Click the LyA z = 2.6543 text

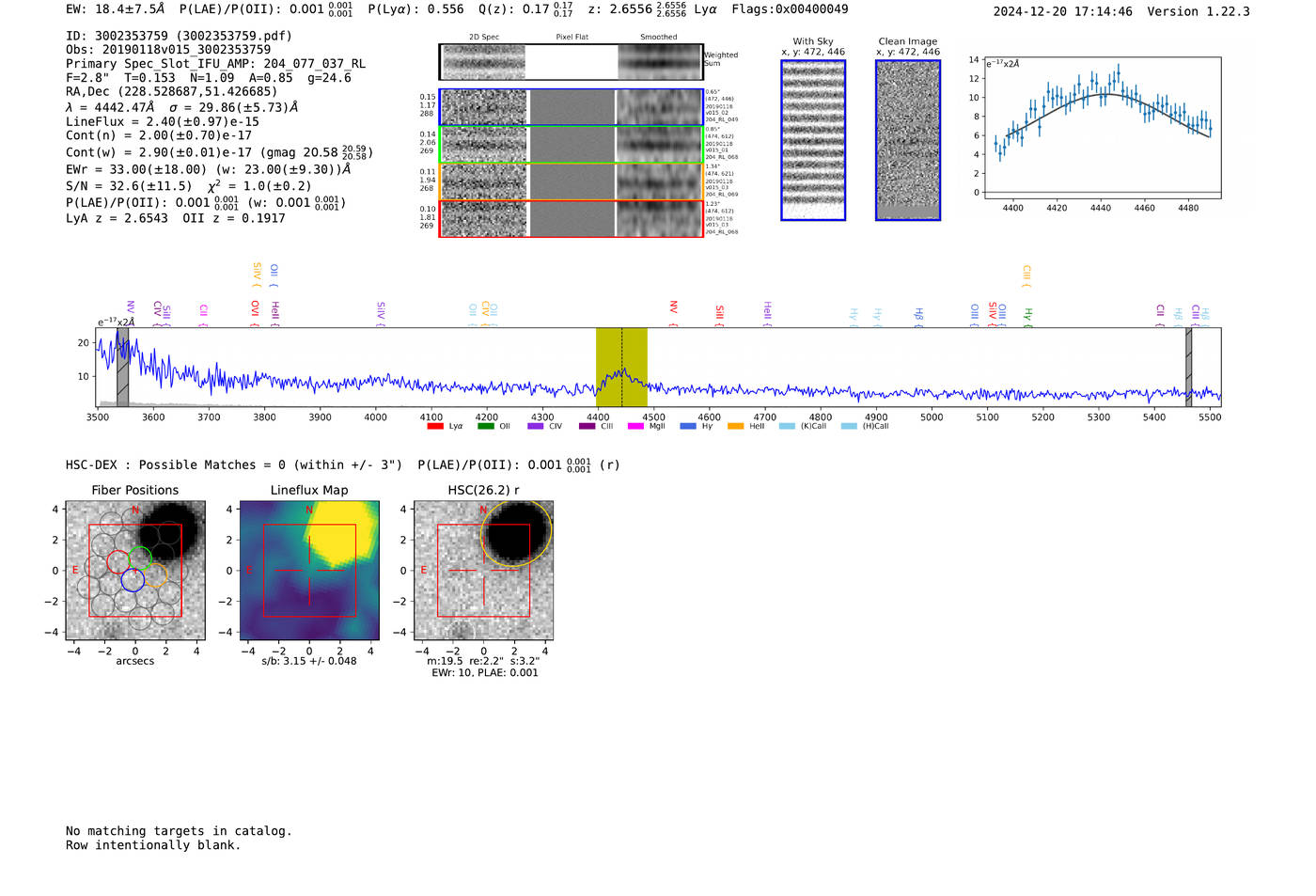click(x=117, y=218)
